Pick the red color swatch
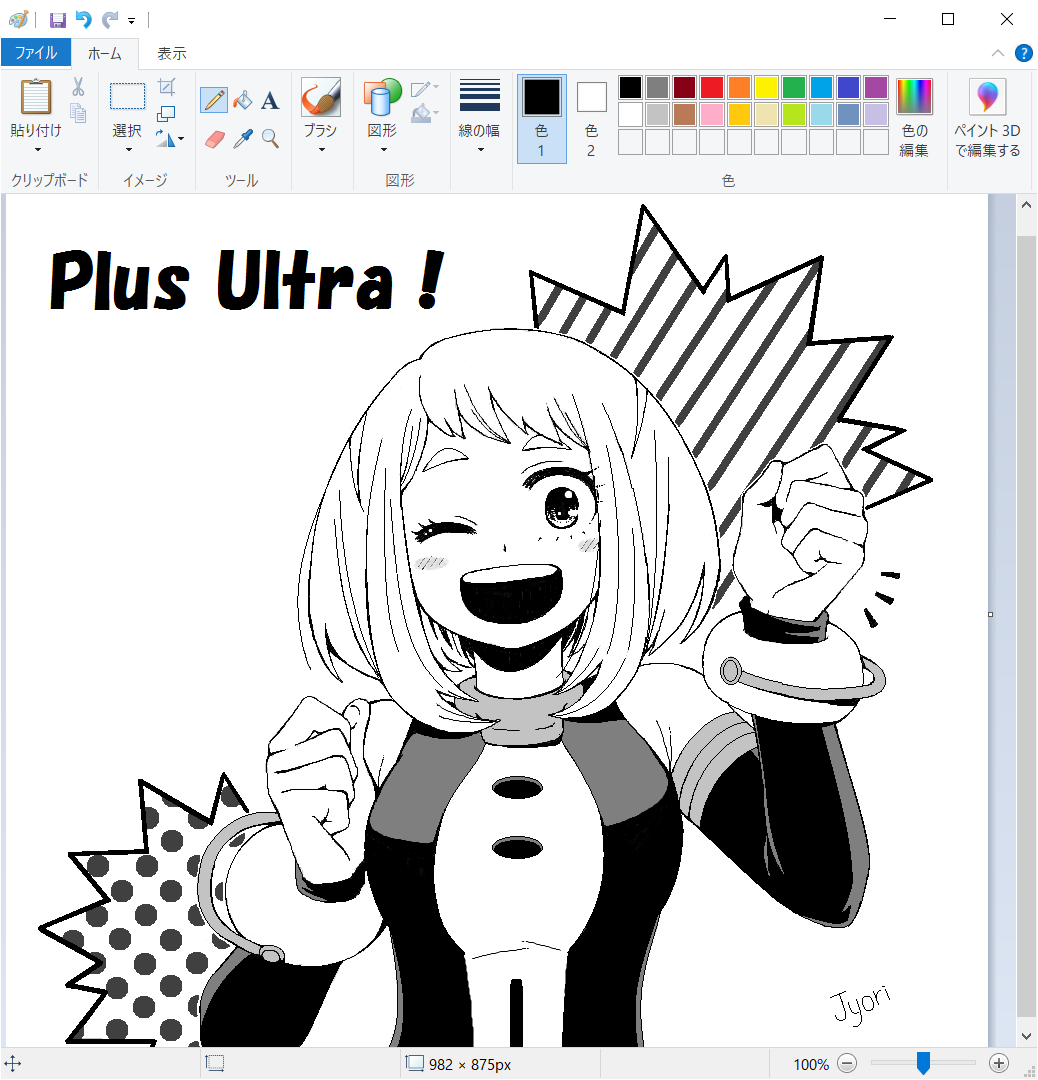The width and height of the screenshot is (1038, 1080). click(x=712, y=87)
